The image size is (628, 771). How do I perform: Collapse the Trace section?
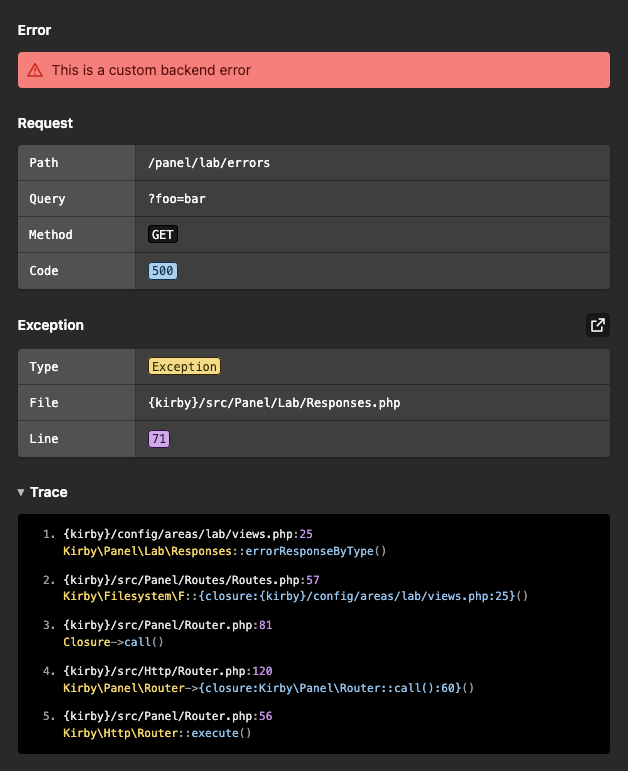point(42,492)
